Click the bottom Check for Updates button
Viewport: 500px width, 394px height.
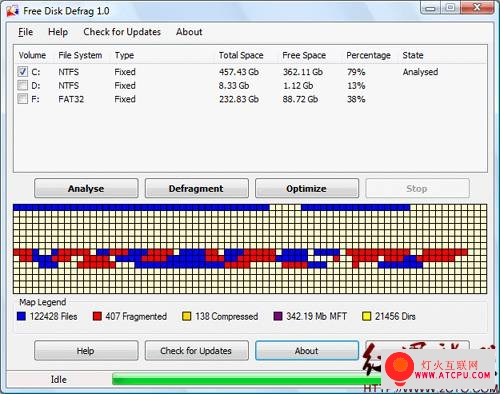click(x=196, y=351)
